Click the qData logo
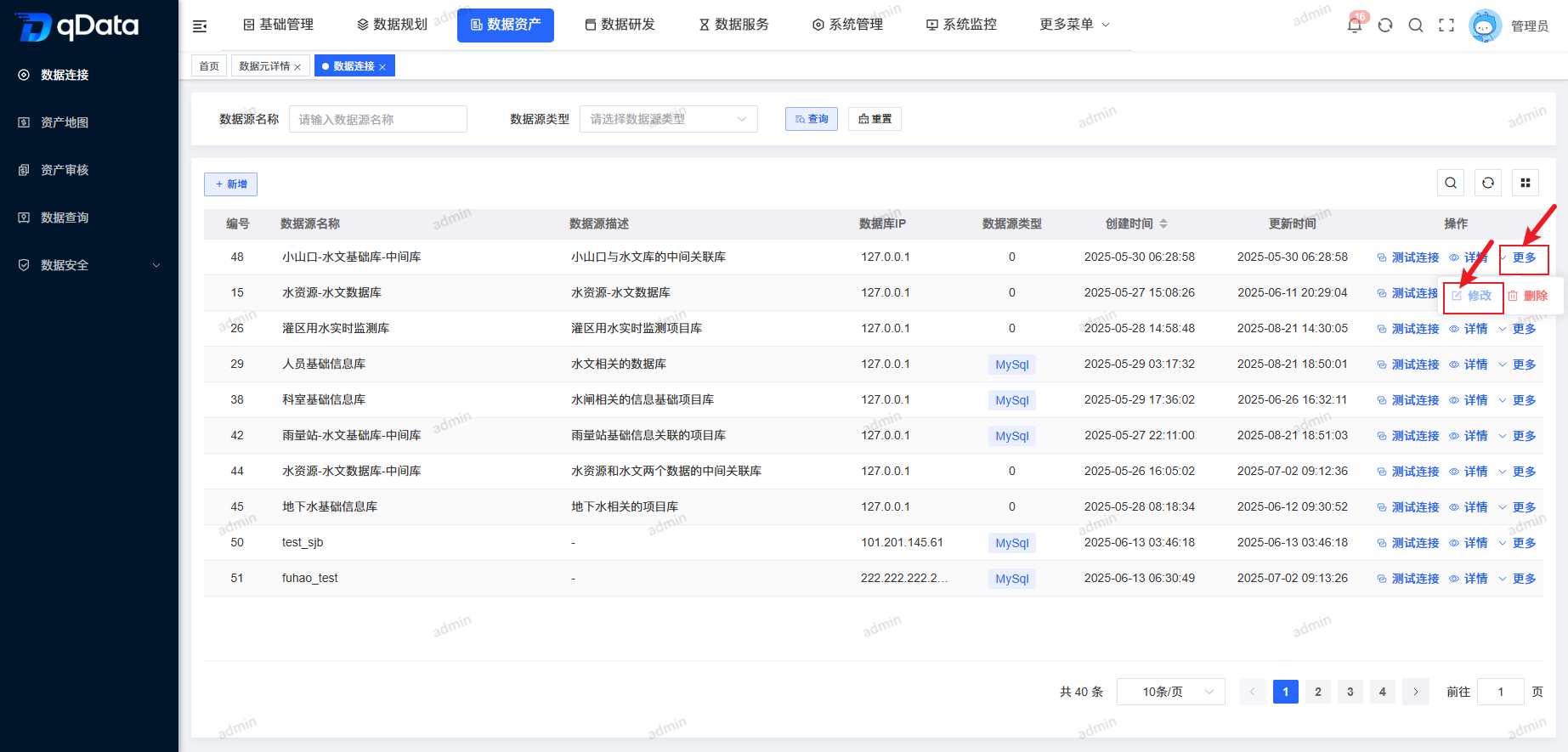 point(77,26)
